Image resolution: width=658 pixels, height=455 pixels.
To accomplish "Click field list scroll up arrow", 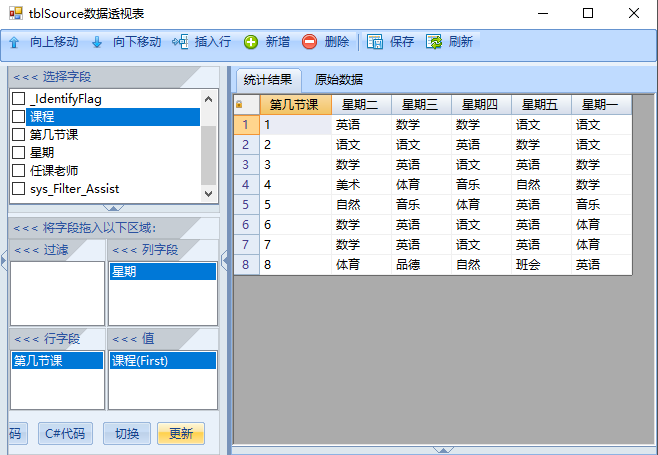I will coord(209,99).
